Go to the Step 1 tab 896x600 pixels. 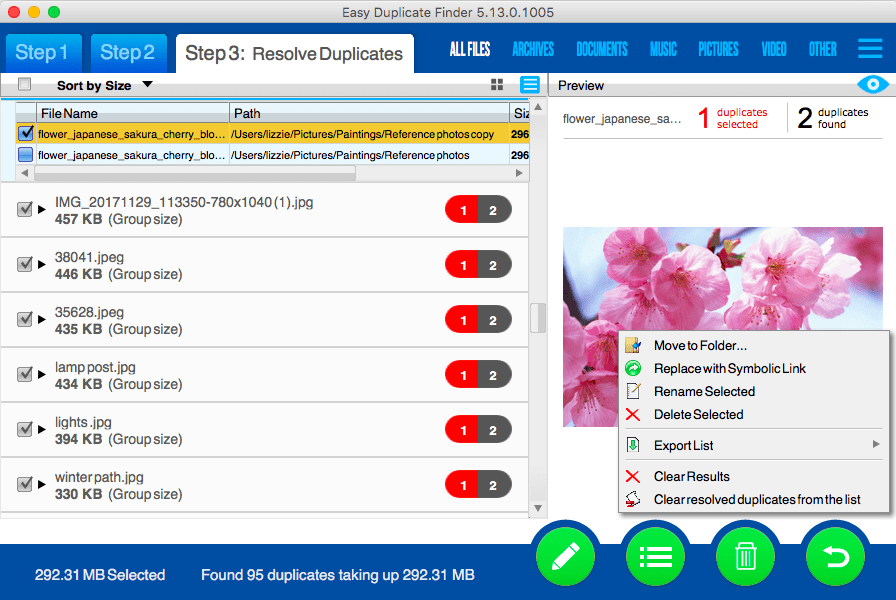pos(43,53)
